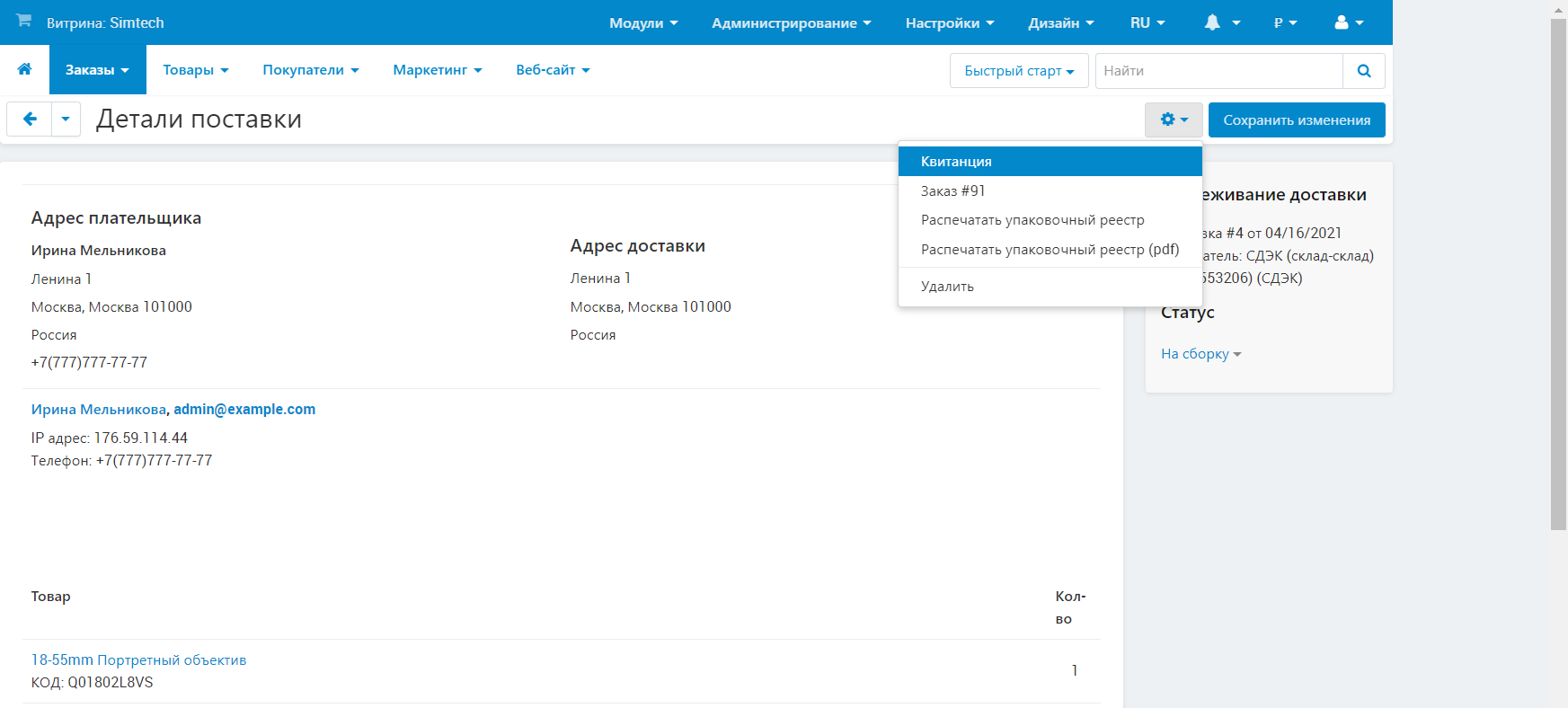This screenshot has height=708, width=1568.
Task: Expand the status dropdown 'На сборку'
Action: coord(1200,354)
